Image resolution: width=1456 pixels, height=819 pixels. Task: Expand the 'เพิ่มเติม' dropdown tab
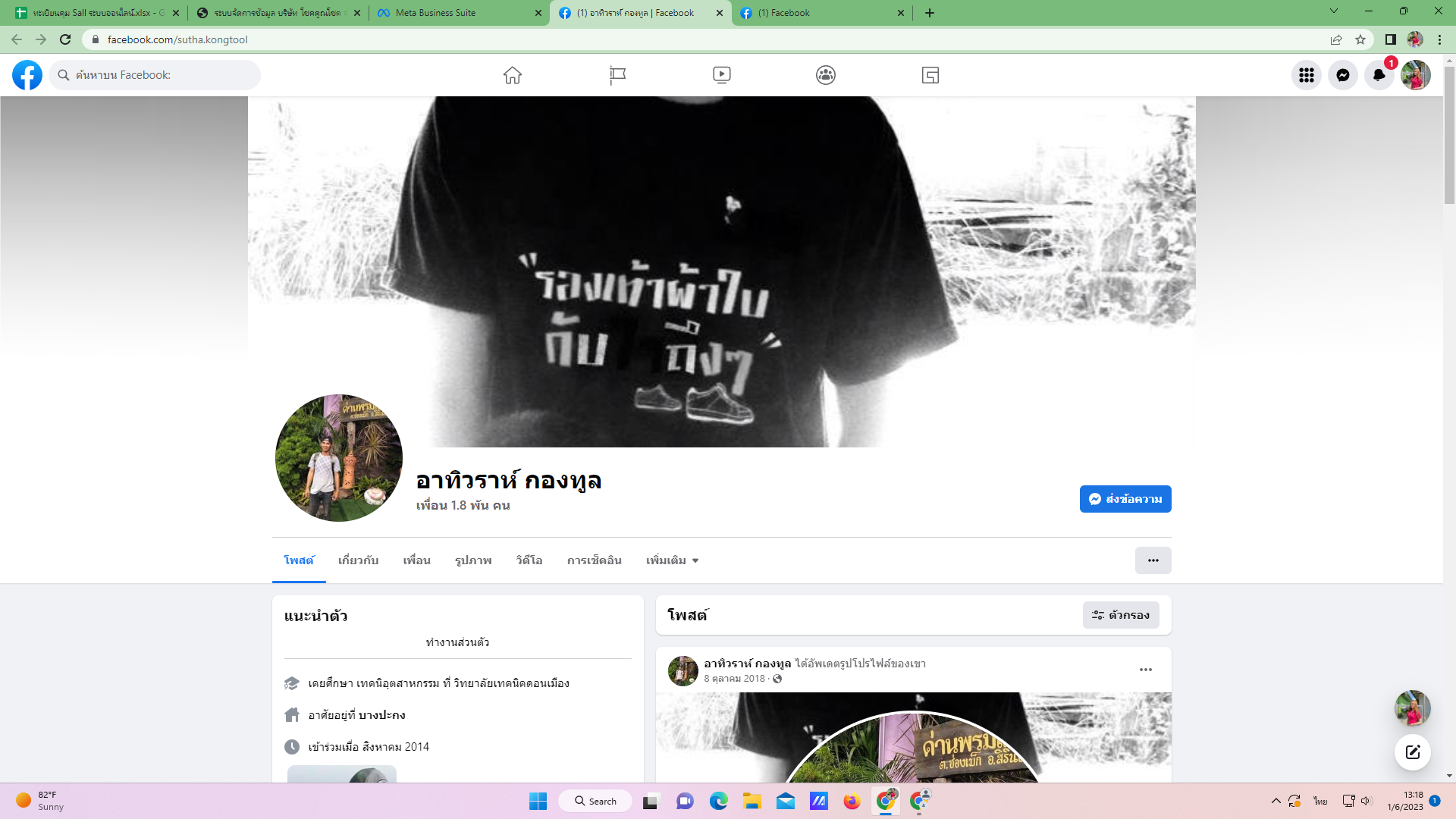pos(672,560)
